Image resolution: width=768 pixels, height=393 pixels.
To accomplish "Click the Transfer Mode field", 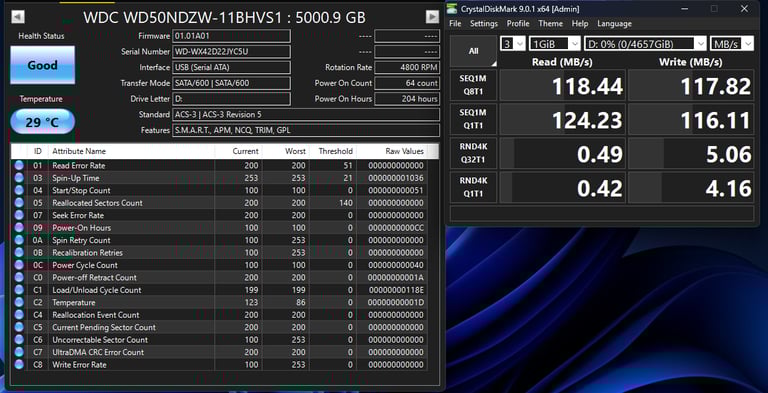I will pos(231,83).
